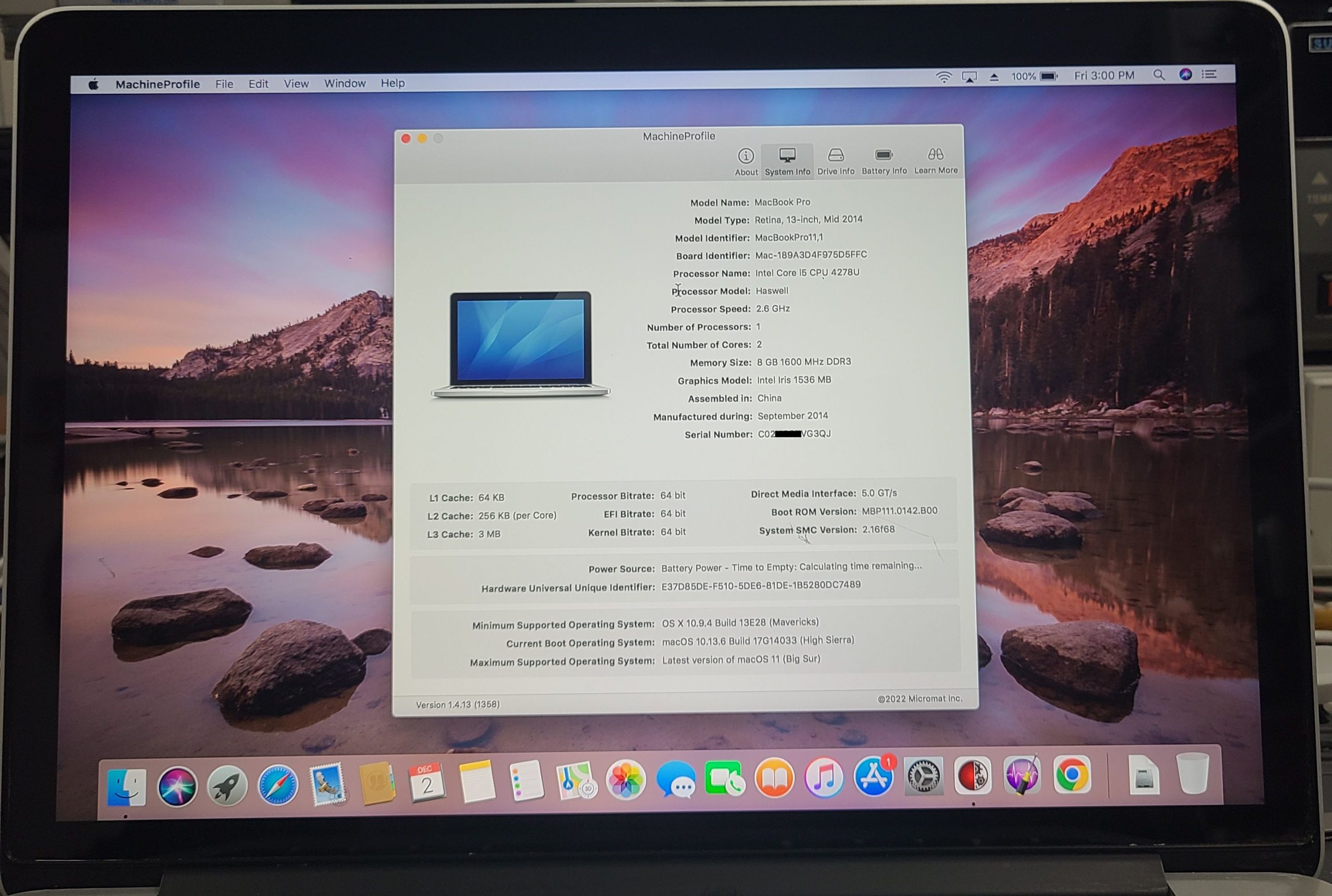Open Reminders from the Dock

[x=526, y=781]
